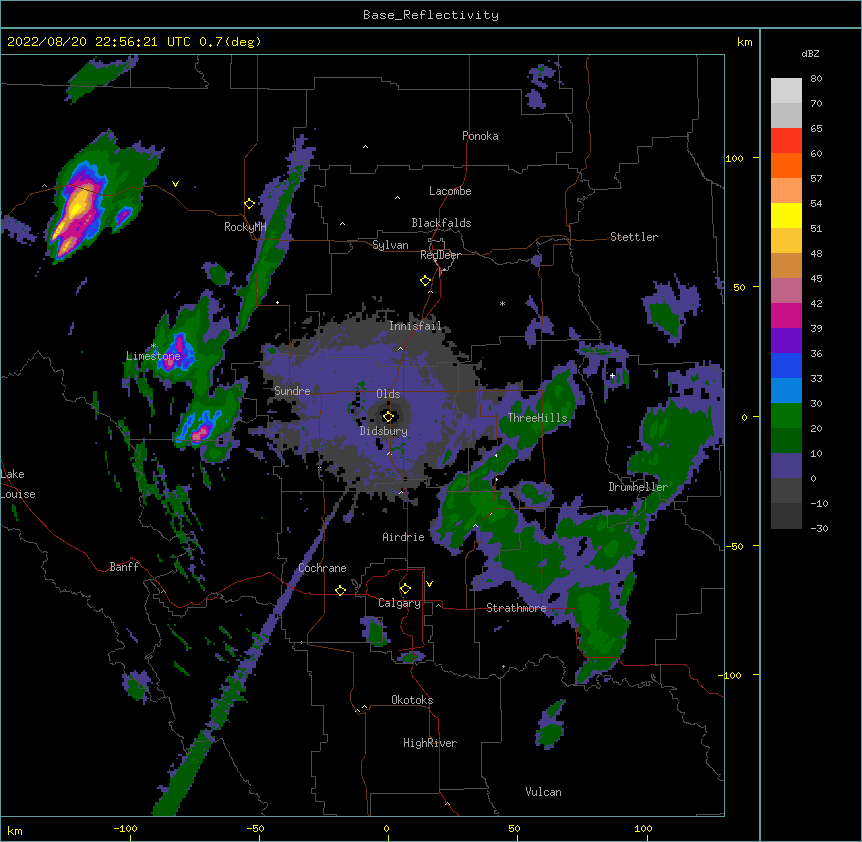Click the yellow V marker northeast of Calgary
The image size is (862, 842).
tap(429, 584)
